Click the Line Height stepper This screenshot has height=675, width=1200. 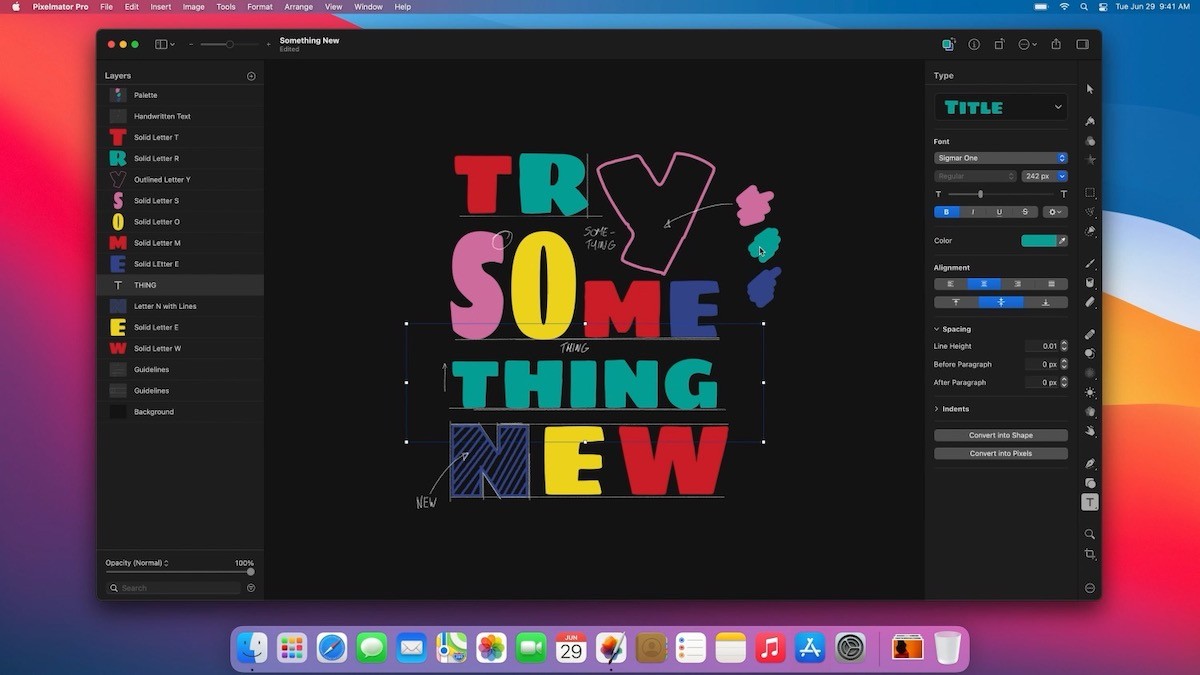pyautogui.click(x=1064, y=346)
